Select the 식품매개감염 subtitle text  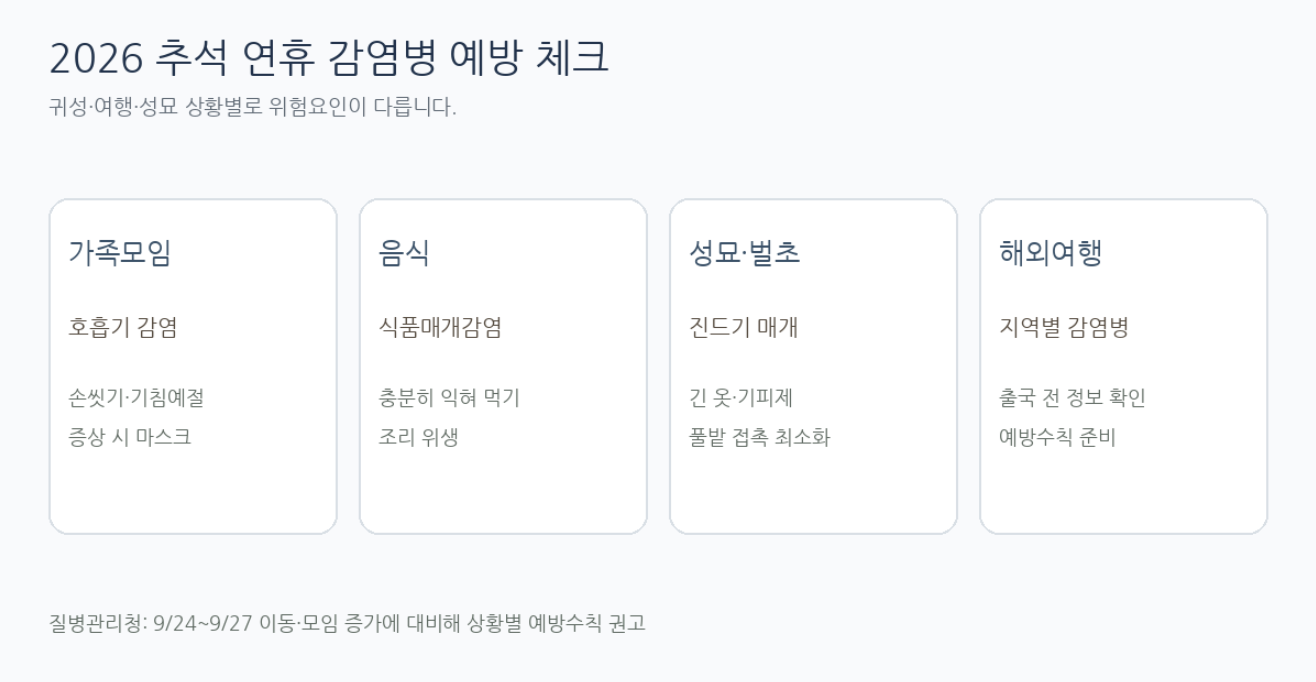(x=440, y=328)
